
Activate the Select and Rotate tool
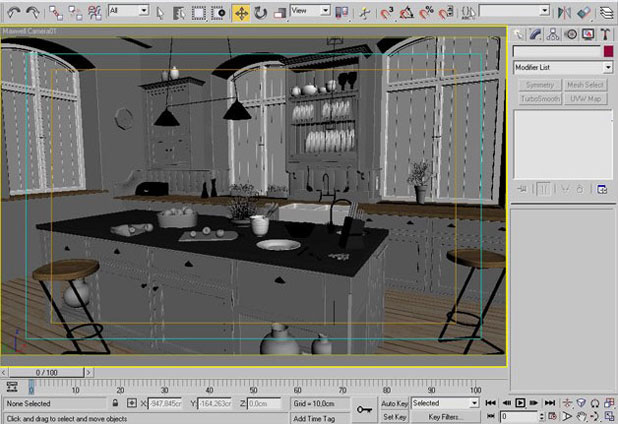pos(261,13)
